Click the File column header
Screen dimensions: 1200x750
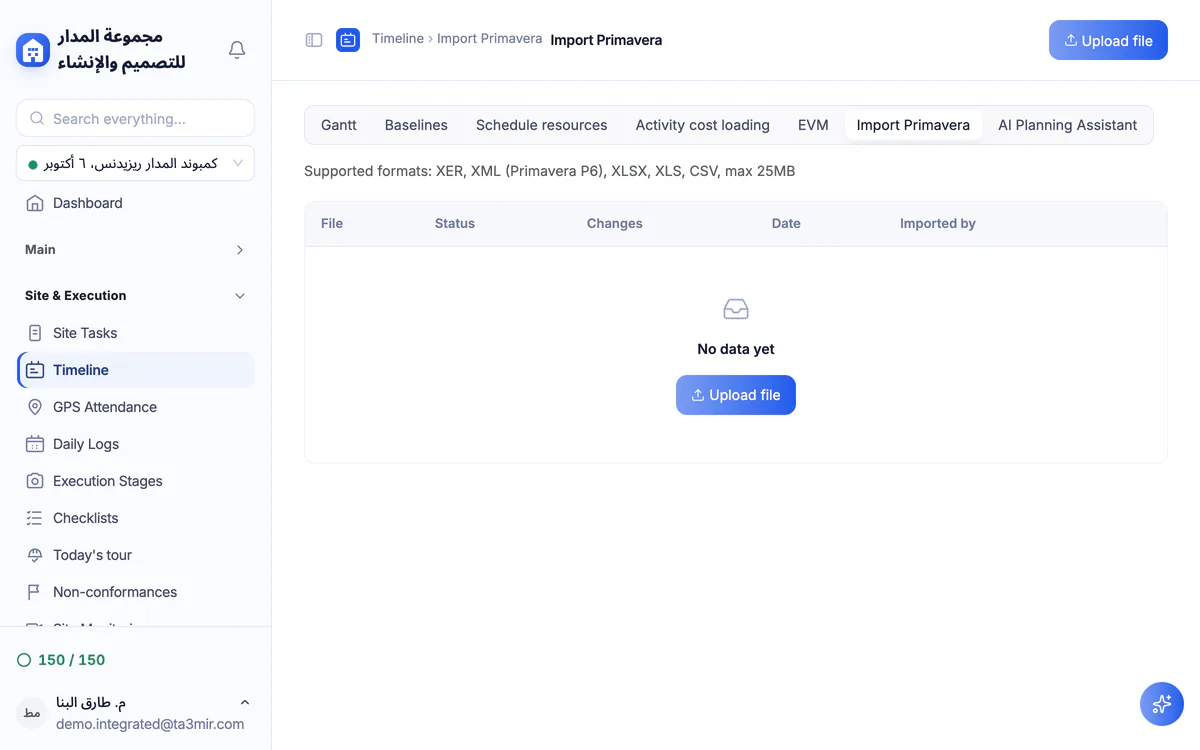tap(332, 223)
